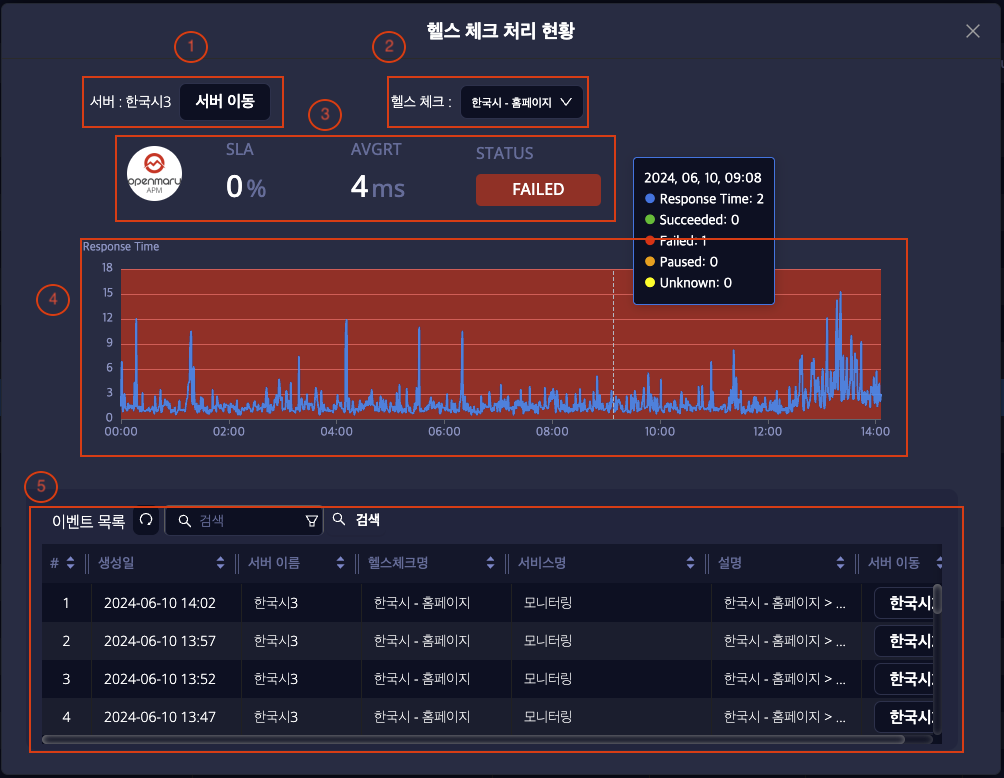Image resolution: width=1004 pixels, height=778 pixels.
Task: Click the filter funnel icon in search box
Action: click(x=311, y=520)
